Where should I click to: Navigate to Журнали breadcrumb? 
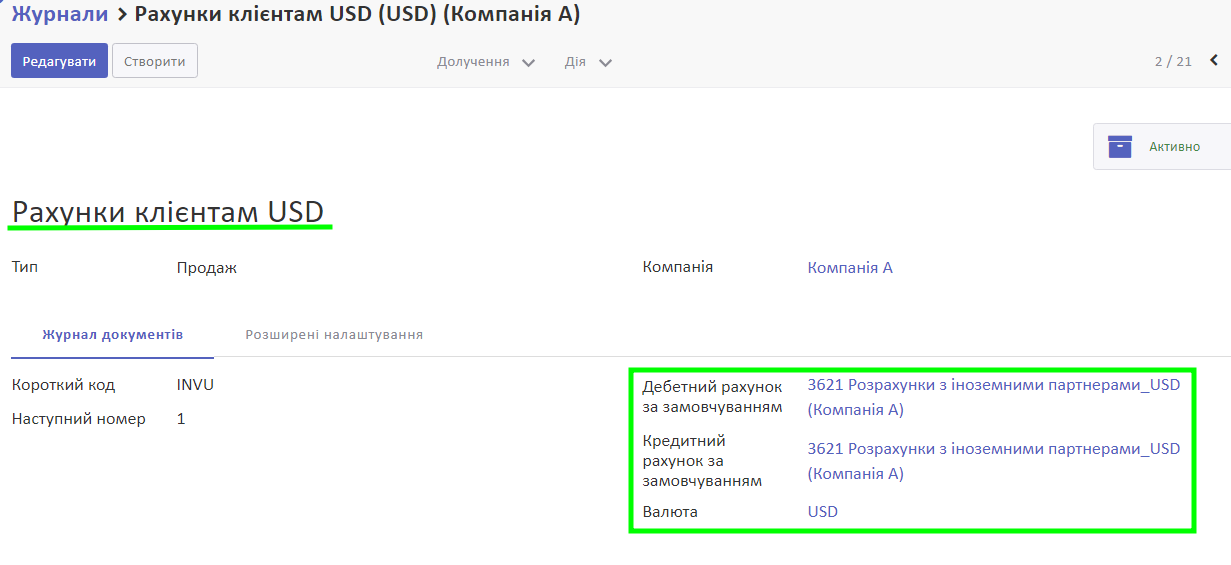pos(59,14)
